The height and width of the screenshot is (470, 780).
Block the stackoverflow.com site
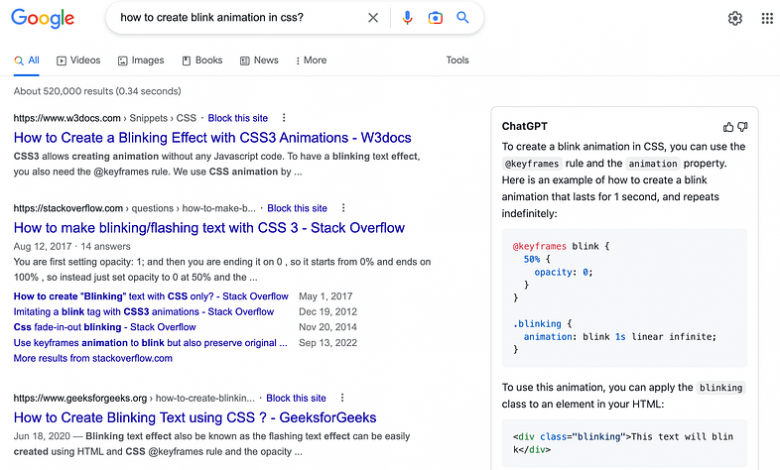point(297,208)
